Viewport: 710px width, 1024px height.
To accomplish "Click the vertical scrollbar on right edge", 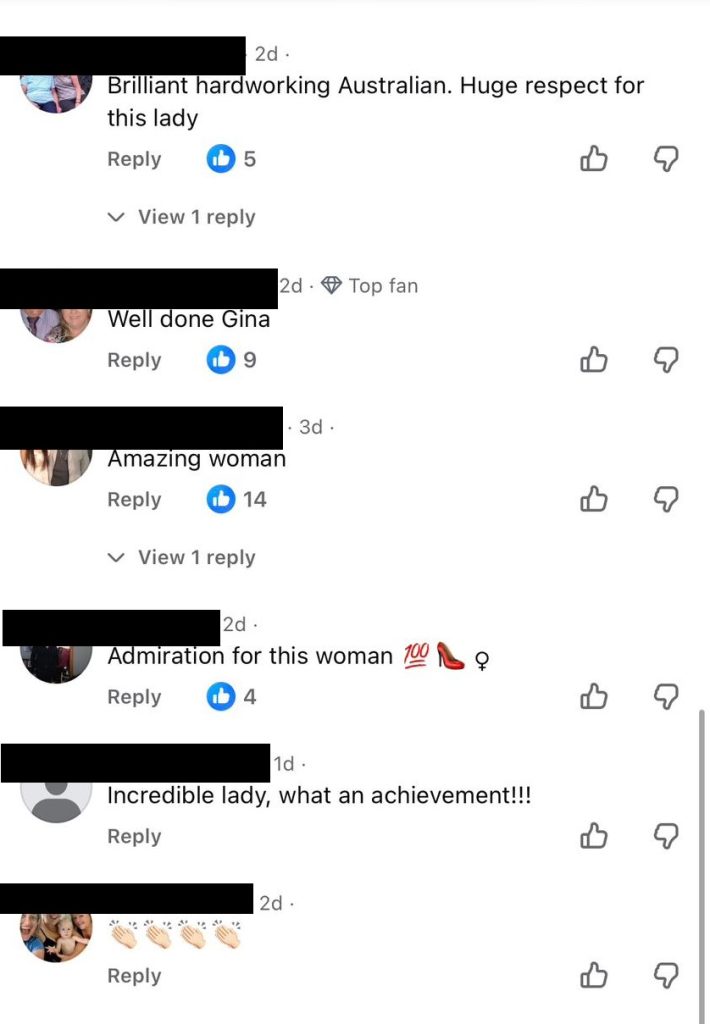I will pyautogui.click(x=702, y=862).
